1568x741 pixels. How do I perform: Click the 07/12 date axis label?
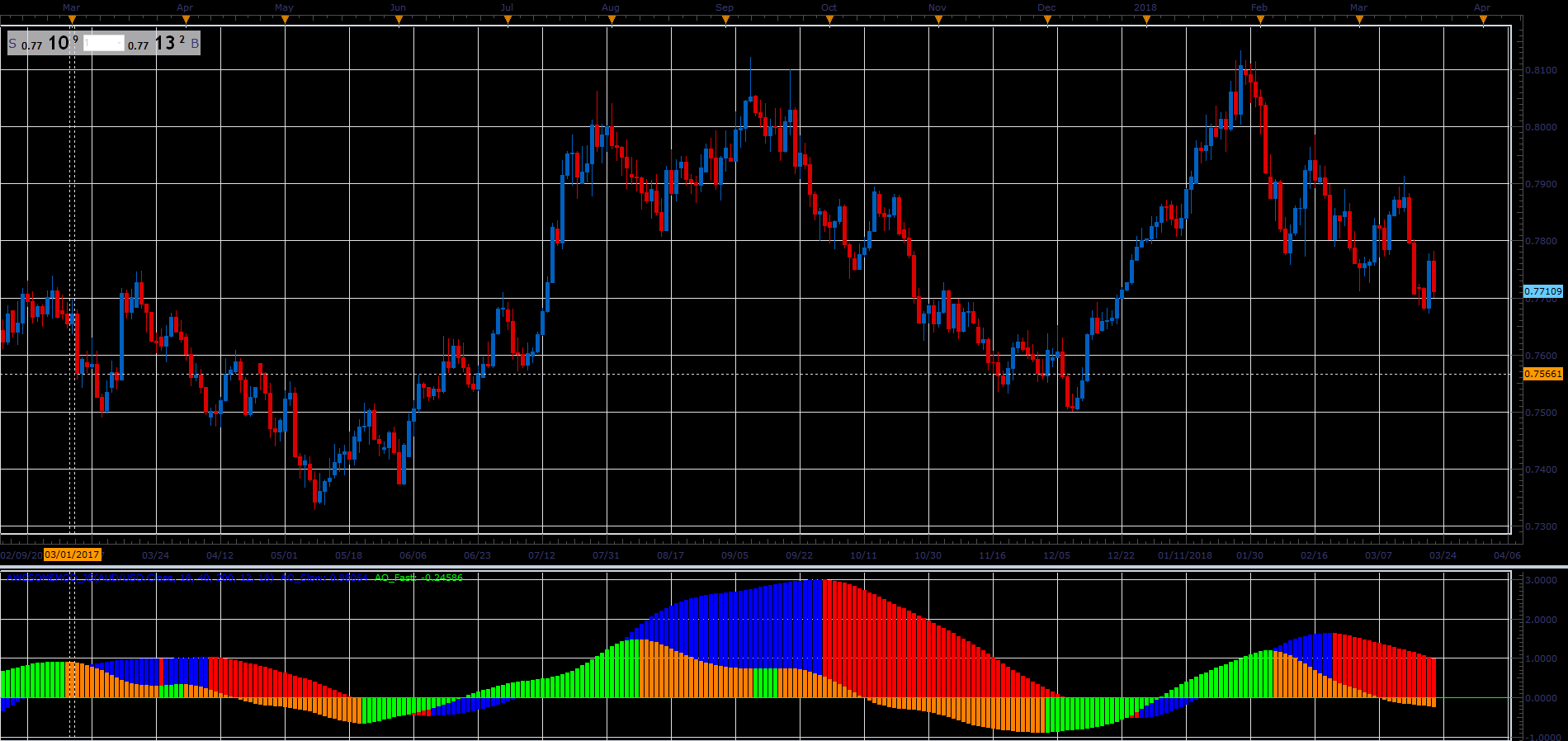coord(541,555)
